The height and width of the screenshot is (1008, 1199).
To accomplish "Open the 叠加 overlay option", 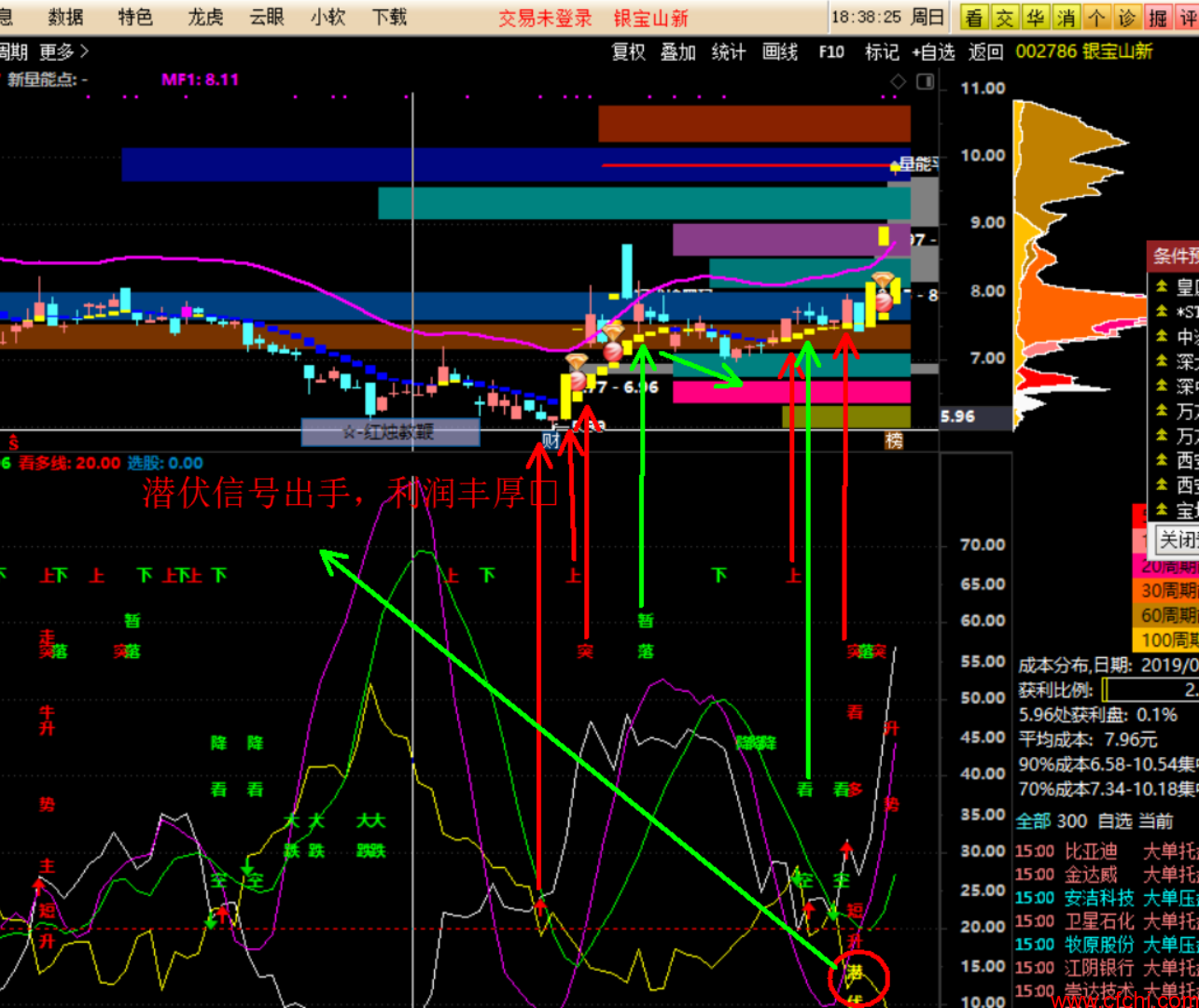I will pyautogui.click(x=678, y=52).
